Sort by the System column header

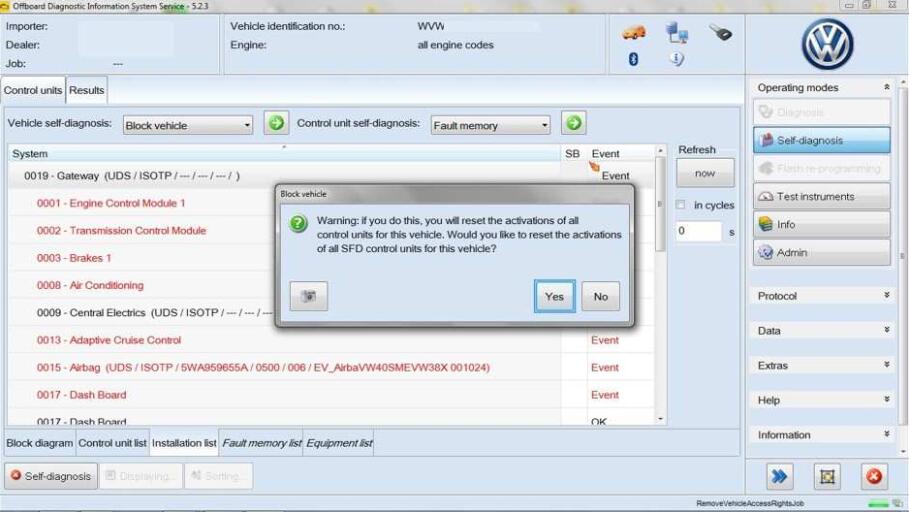tap(284, 154)
